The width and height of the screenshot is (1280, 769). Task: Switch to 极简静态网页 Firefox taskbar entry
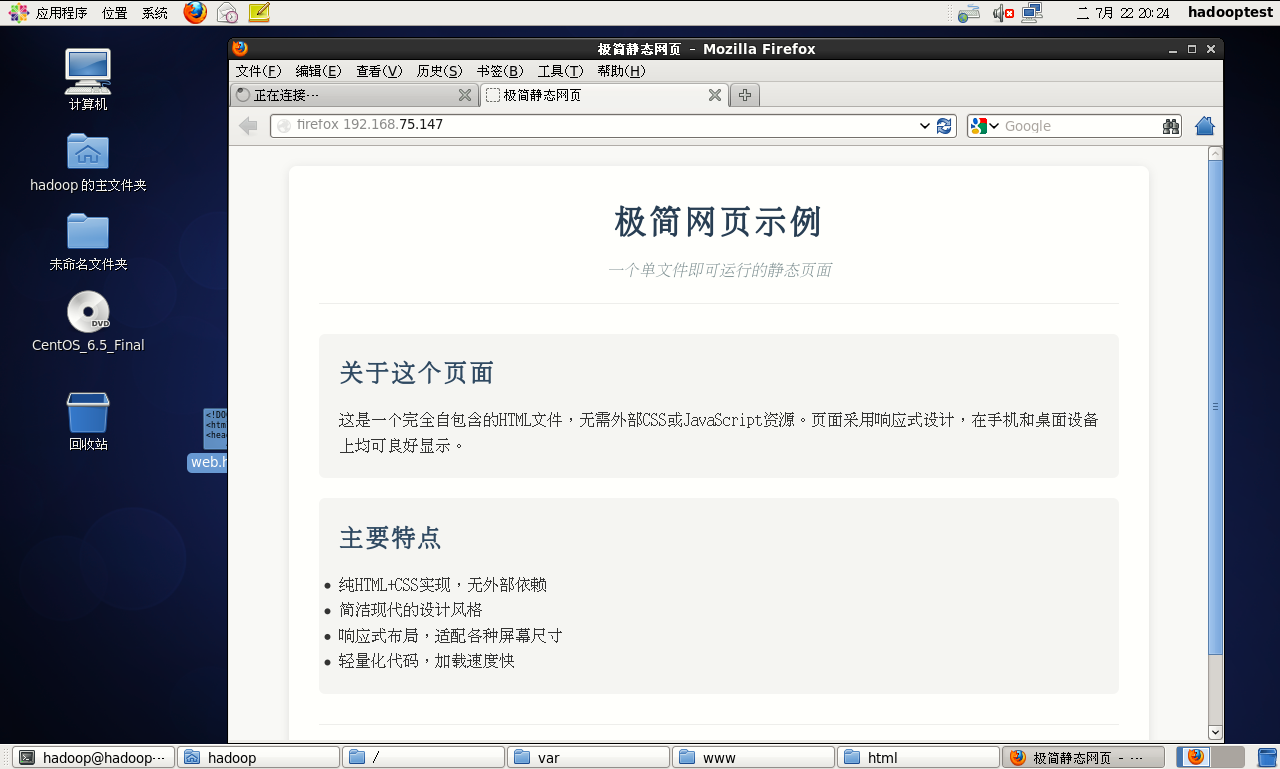point(1083,758)
